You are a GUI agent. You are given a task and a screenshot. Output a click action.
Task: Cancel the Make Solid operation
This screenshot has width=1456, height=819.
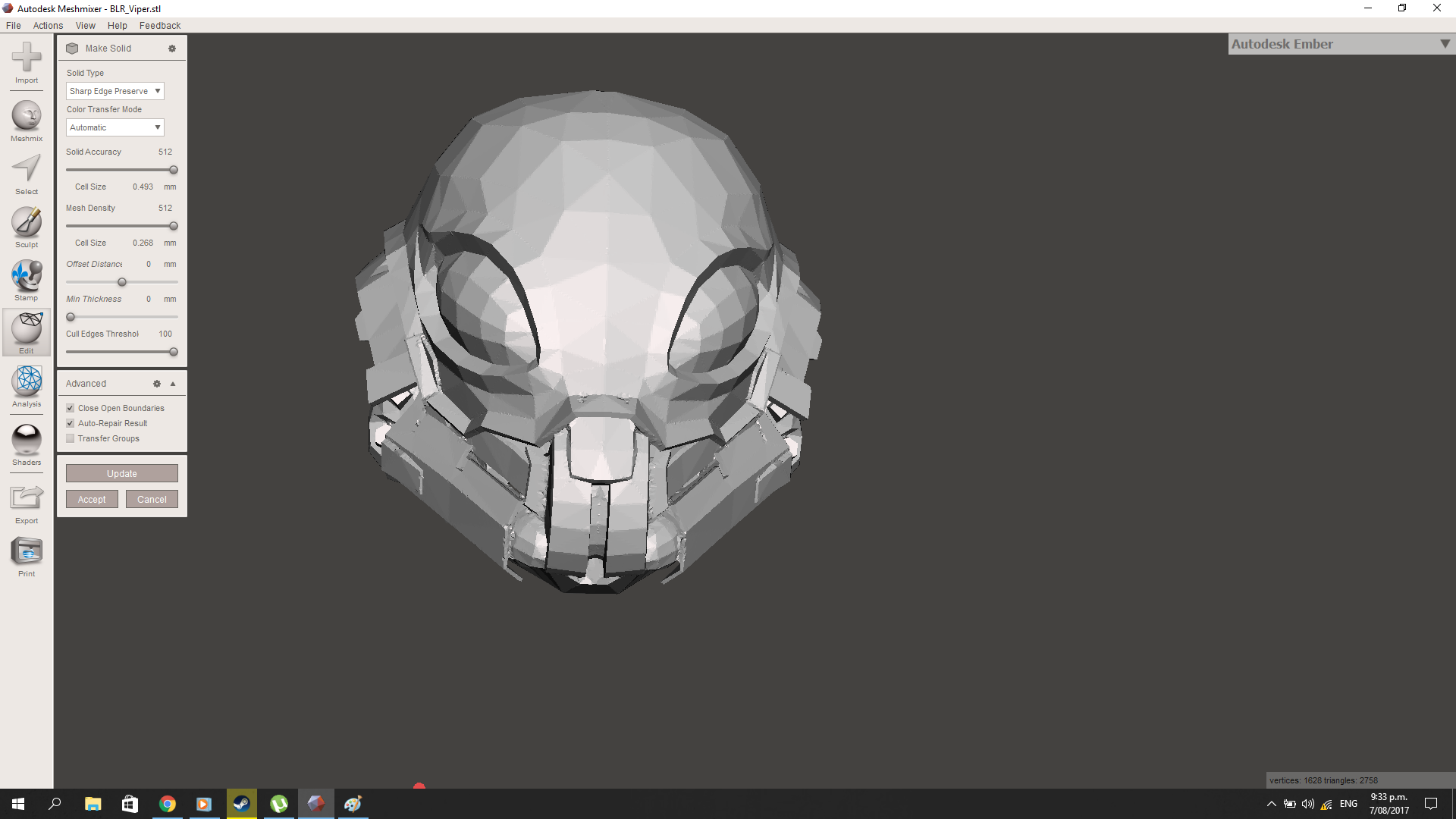[152, 500]
